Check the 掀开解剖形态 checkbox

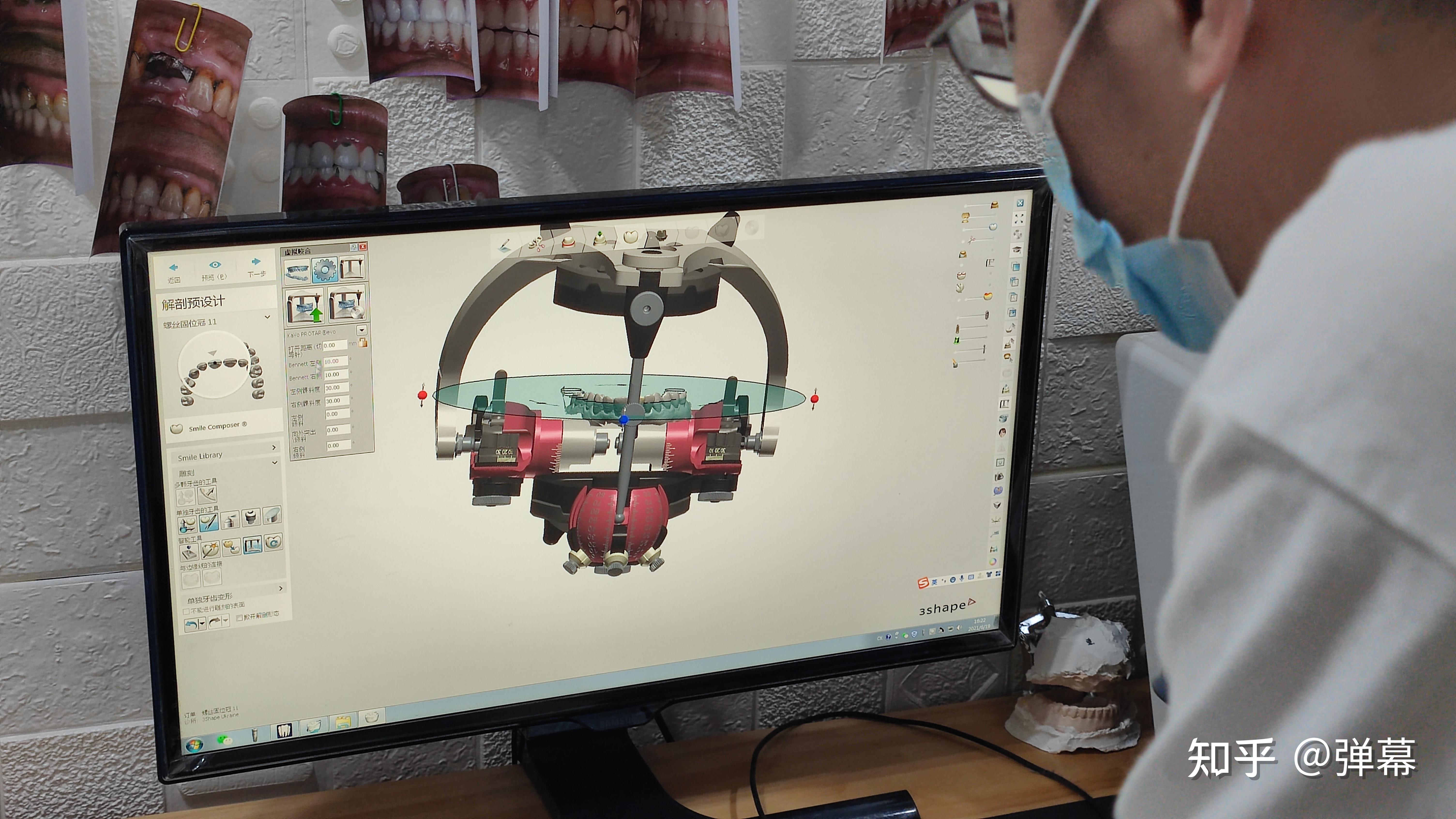pos(240,618)
